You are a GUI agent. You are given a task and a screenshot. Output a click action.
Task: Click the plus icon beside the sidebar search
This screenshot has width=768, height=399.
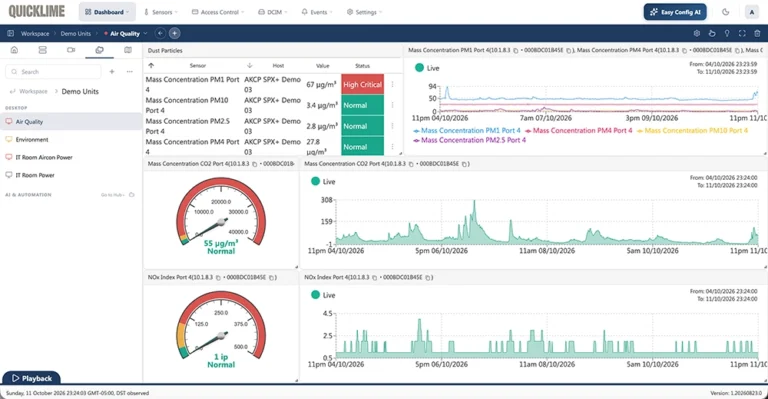(x=112, y=71)
